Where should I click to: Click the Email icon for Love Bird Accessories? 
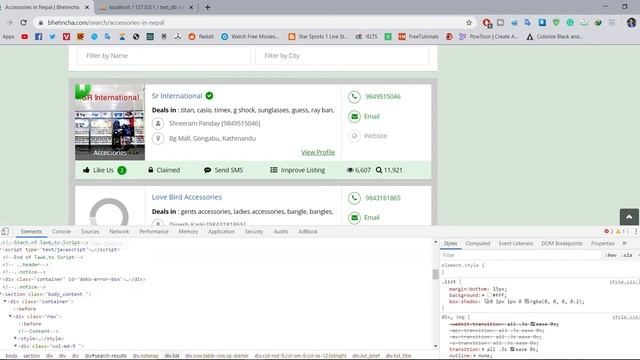coord(354,218)
